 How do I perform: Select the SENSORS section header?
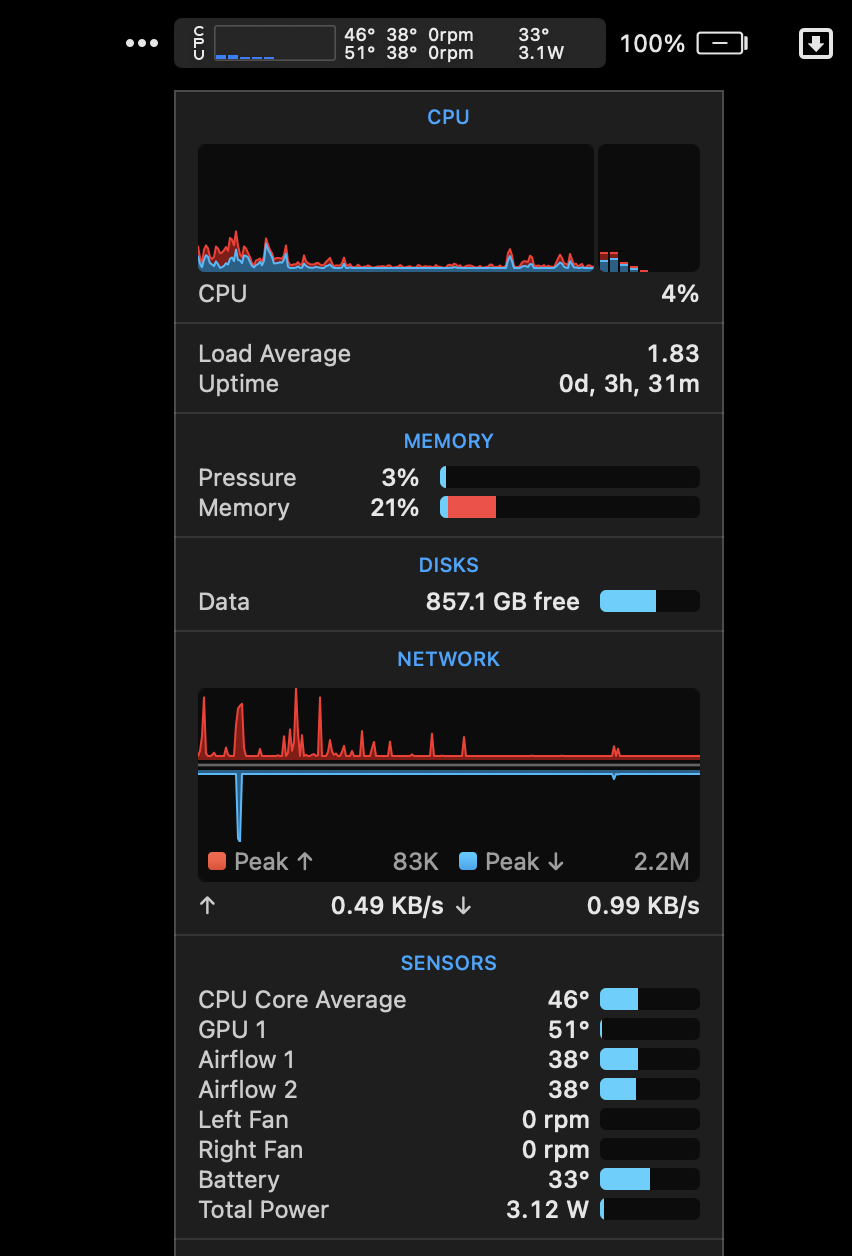(x=448, y=963)
